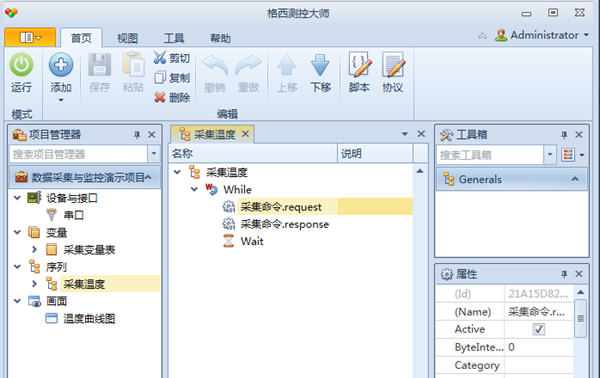The image size is (600, 378).
Task: Select the 采集命令.response step
Action: click(x=285, y=224)
